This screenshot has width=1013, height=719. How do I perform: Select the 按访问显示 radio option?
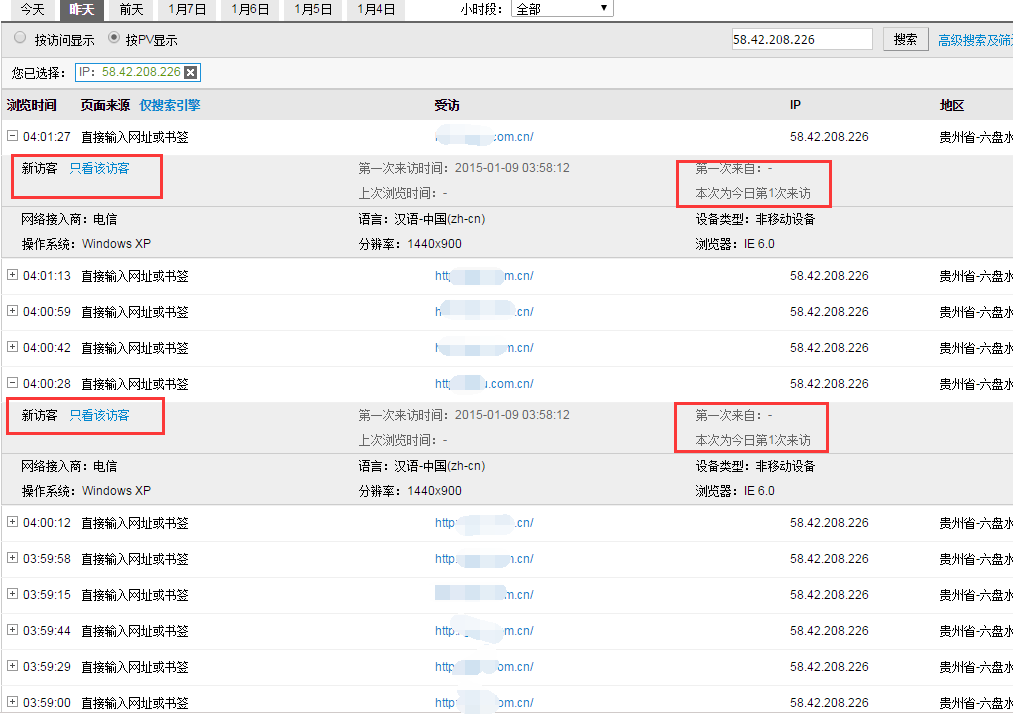click(21, 39)
